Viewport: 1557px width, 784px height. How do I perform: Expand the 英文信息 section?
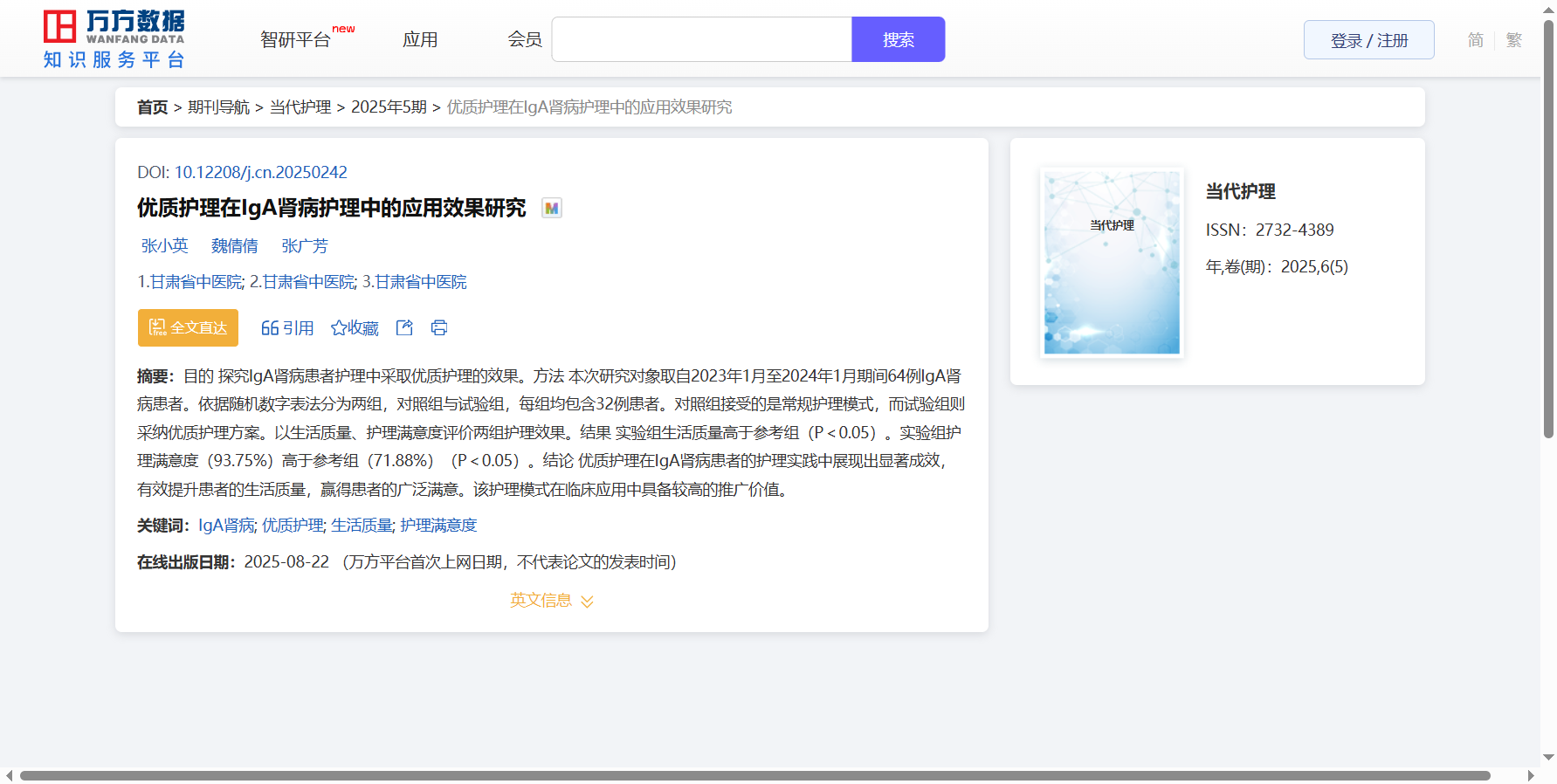[551, 601]
